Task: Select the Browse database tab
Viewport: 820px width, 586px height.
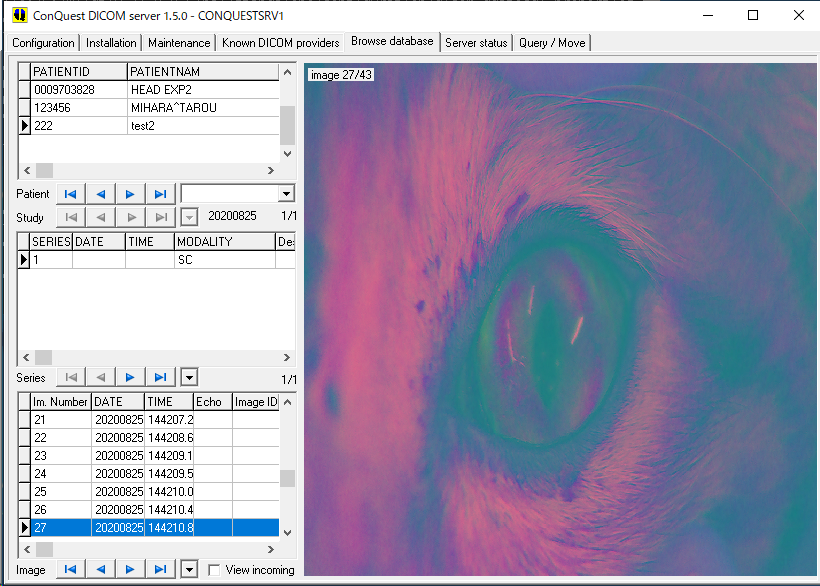Action: click(392, 41)
